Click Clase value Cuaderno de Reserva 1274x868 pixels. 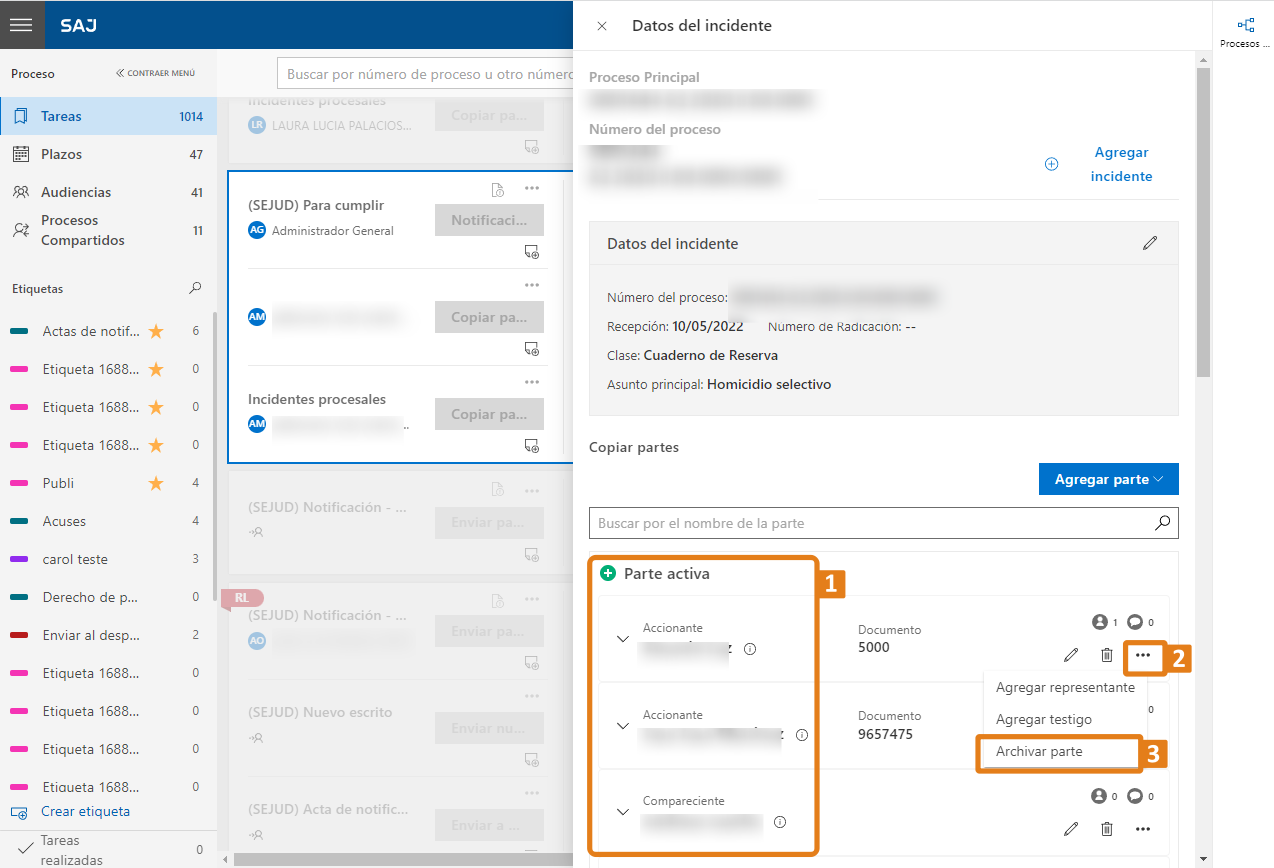pos(710,355)
